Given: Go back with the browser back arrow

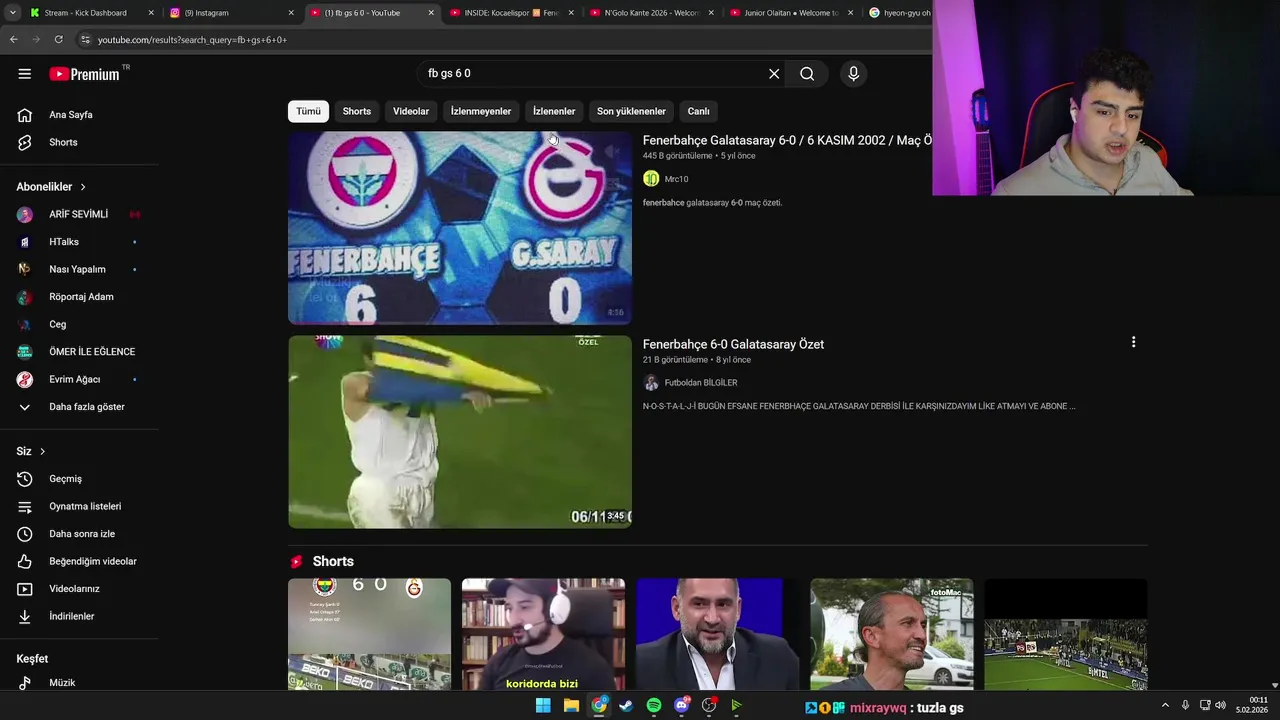Looking at the screenshot, I should coord(14,40).
